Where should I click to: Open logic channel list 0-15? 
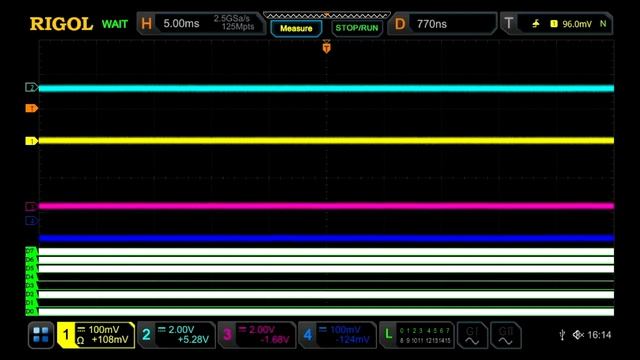tap(425, 335)
